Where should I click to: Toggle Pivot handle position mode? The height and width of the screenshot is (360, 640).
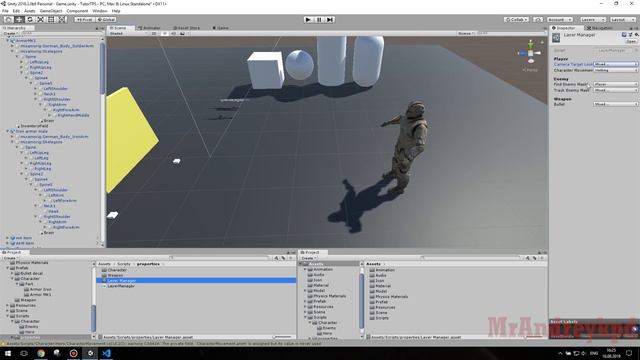tap(84, 20)
